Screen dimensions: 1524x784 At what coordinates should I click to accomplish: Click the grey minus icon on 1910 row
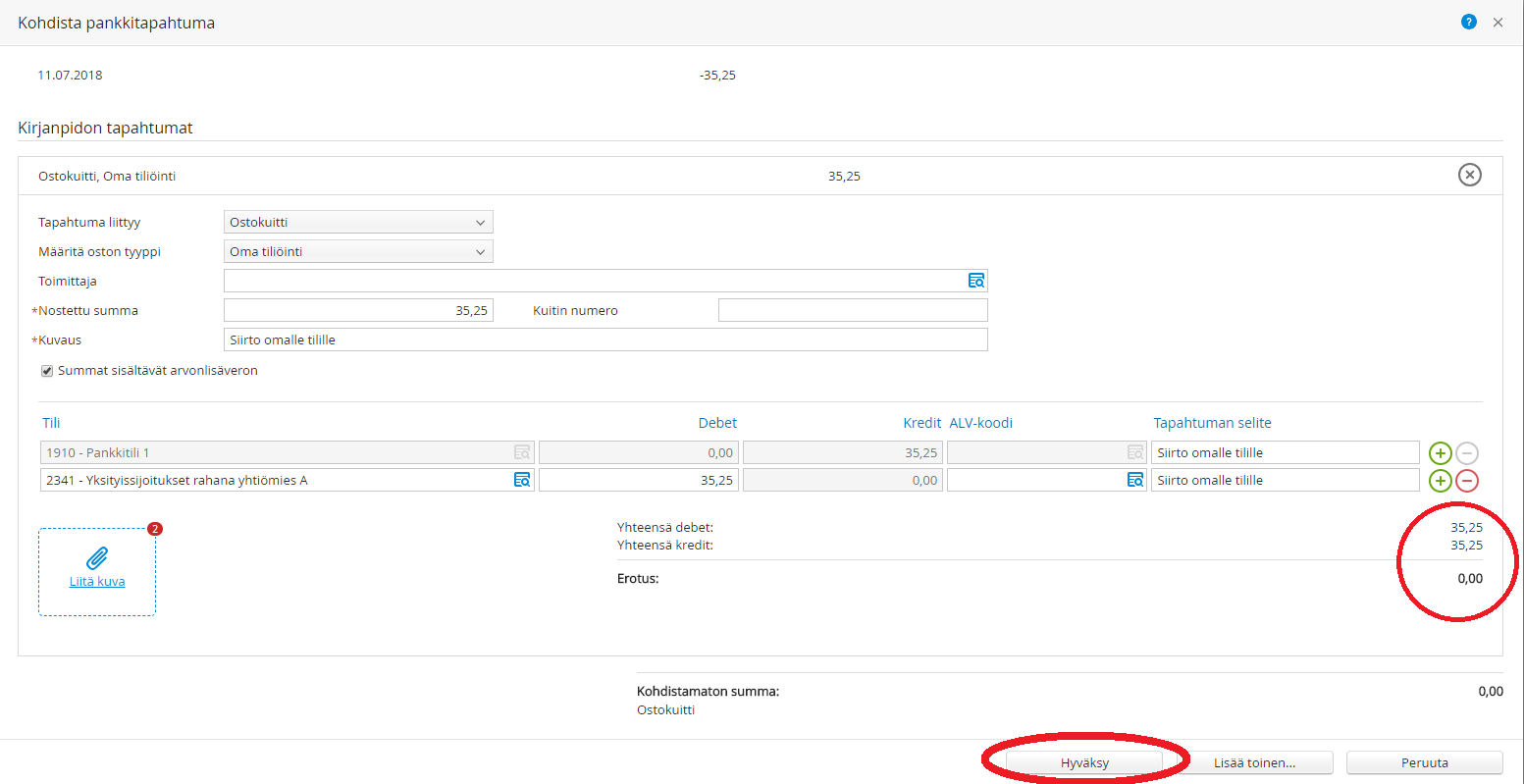coord(1466,453)
